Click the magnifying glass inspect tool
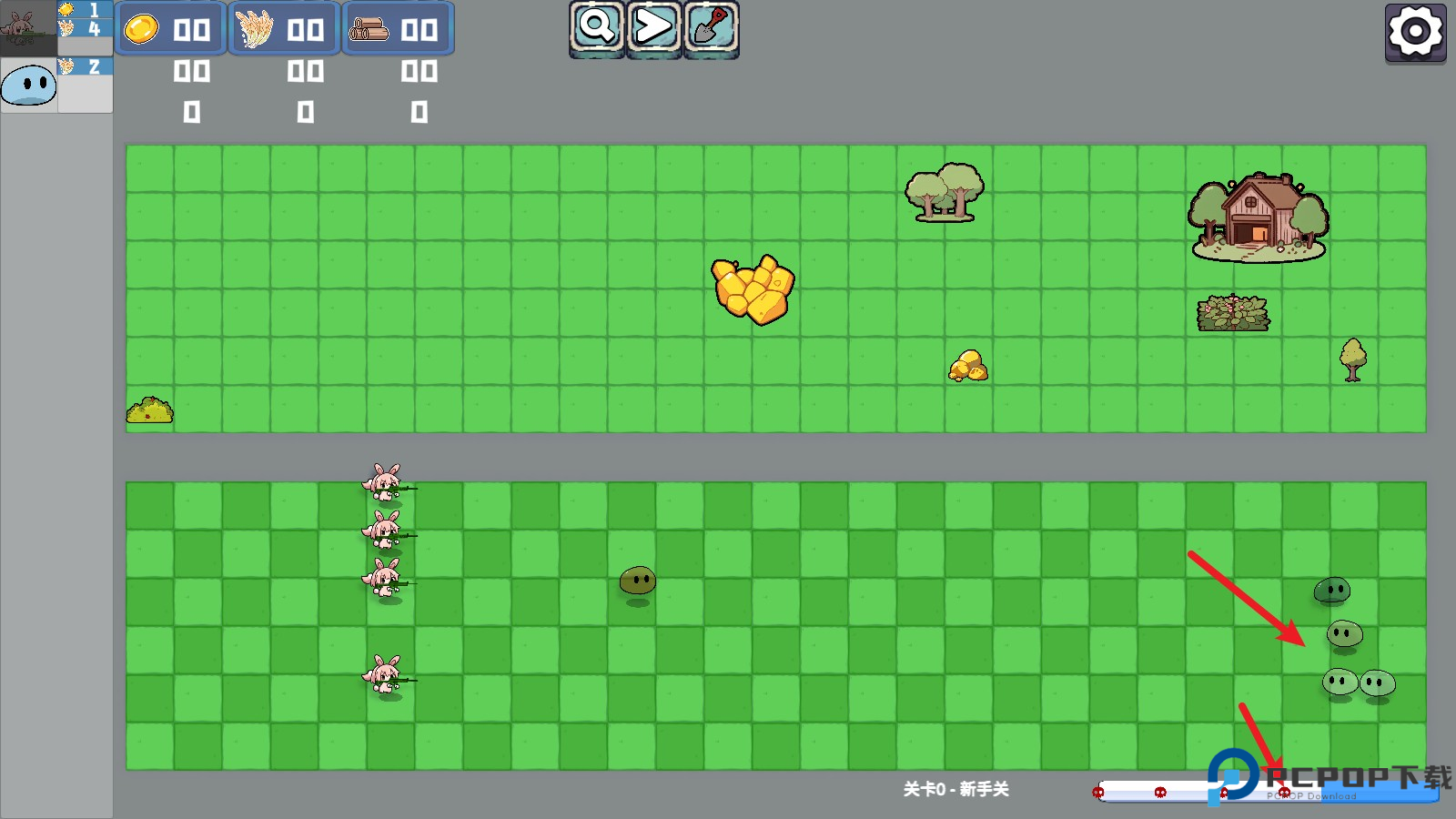 click(597, 27)
